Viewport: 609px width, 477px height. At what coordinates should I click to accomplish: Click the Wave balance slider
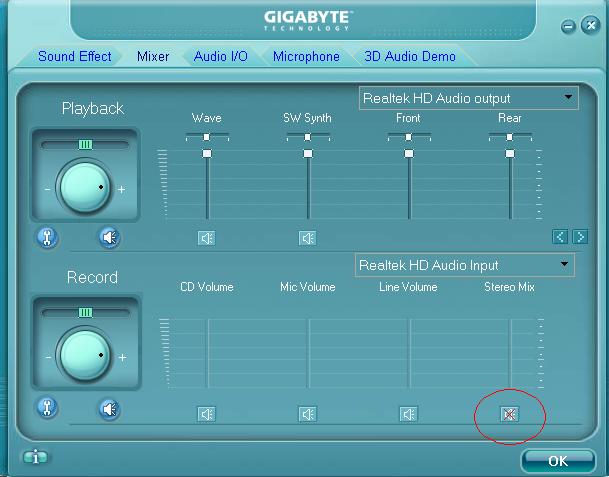click(x=207, y=137)
